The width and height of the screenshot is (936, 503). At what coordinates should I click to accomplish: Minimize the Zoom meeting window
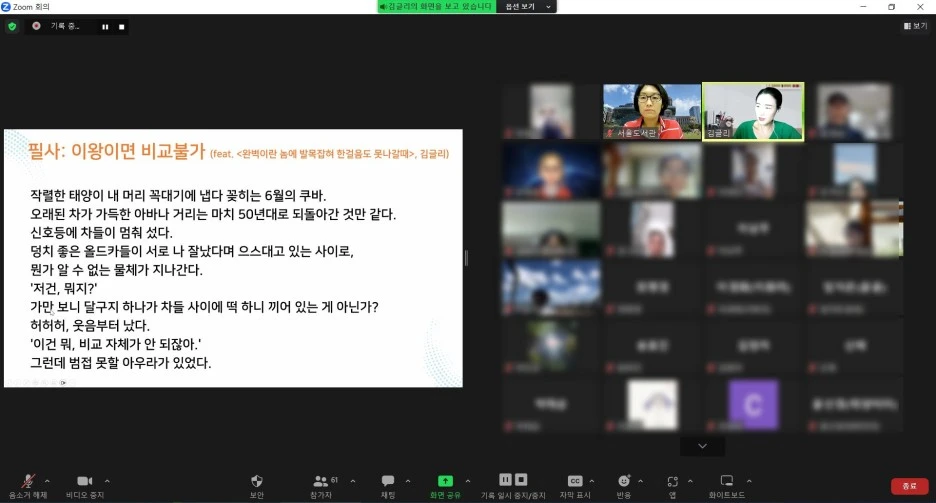click(863, 7)
